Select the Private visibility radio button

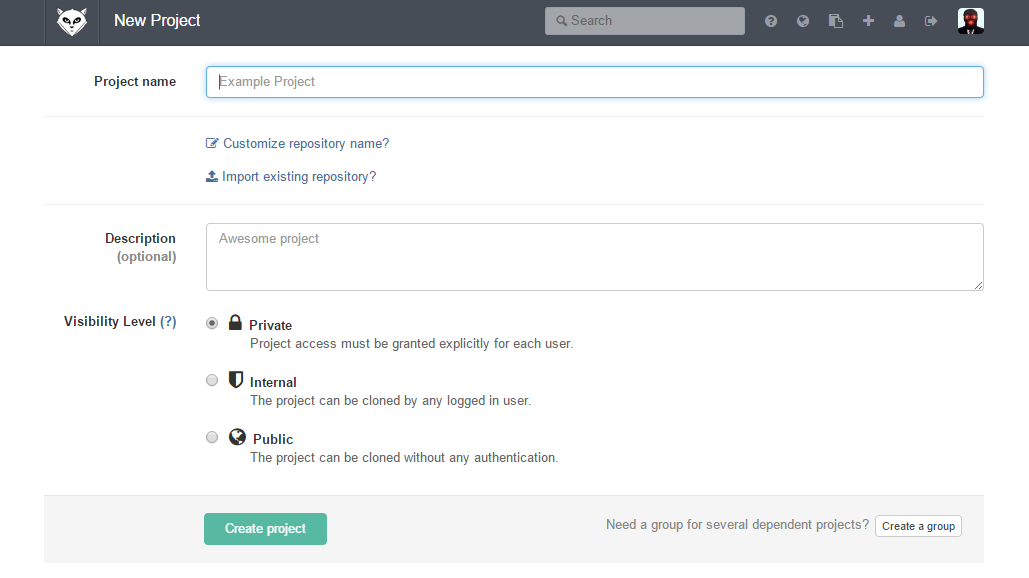(212, 323)
